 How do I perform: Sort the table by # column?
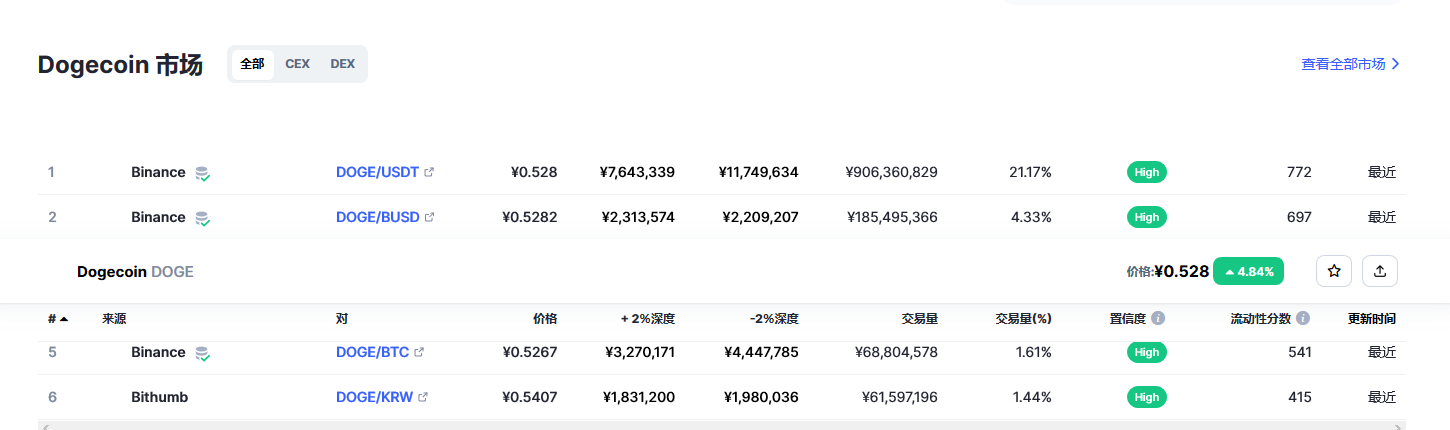pos(57,319)
